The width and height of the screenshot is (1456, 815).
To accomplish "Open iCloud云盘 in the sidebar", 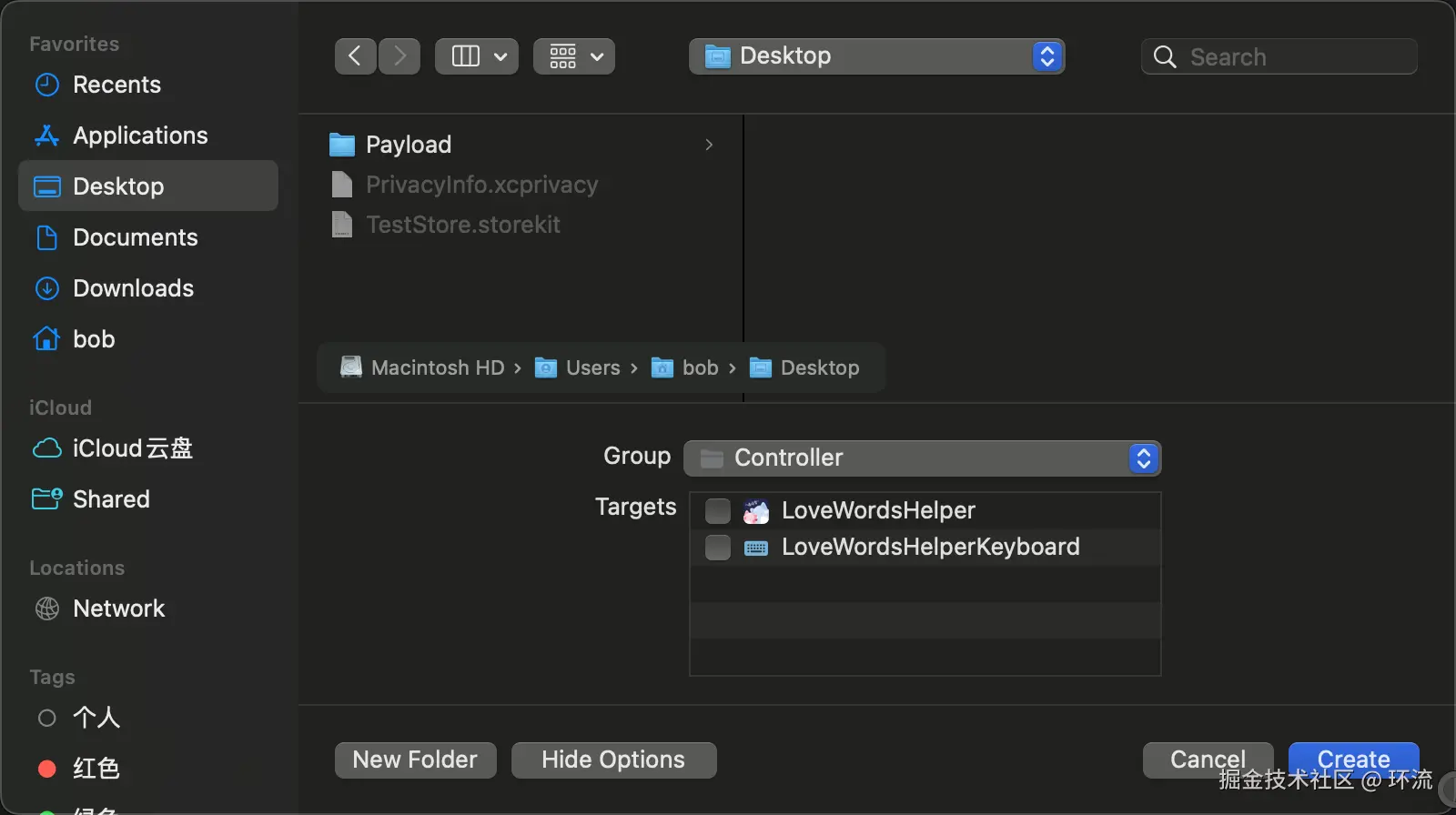I will (132, 448).
